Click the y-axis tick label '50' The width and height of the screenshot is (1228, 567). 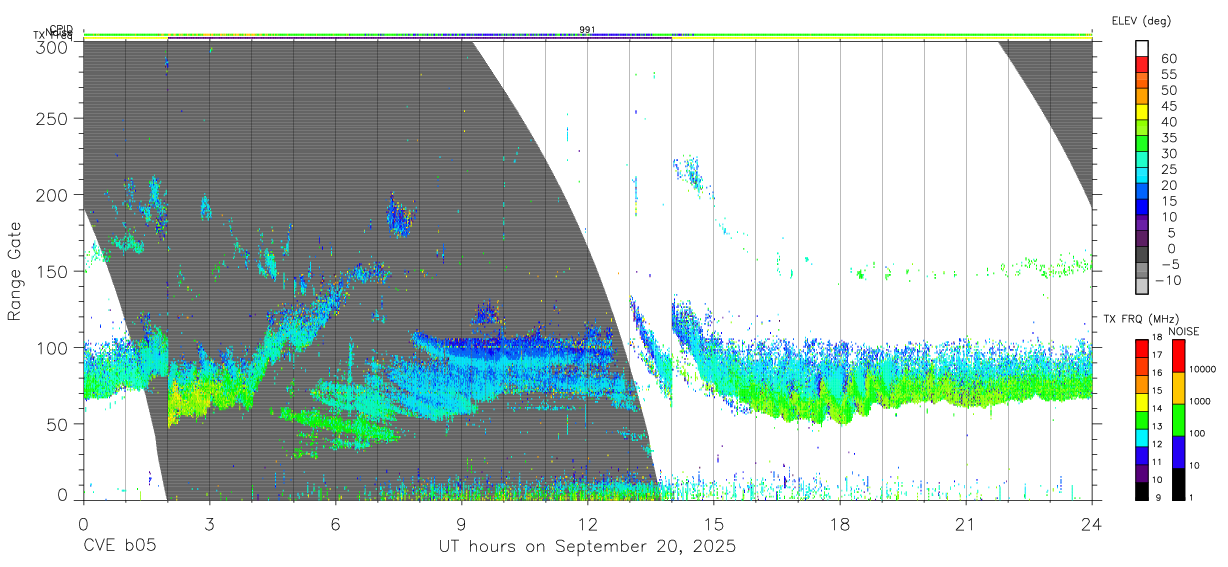coord(57,424)
